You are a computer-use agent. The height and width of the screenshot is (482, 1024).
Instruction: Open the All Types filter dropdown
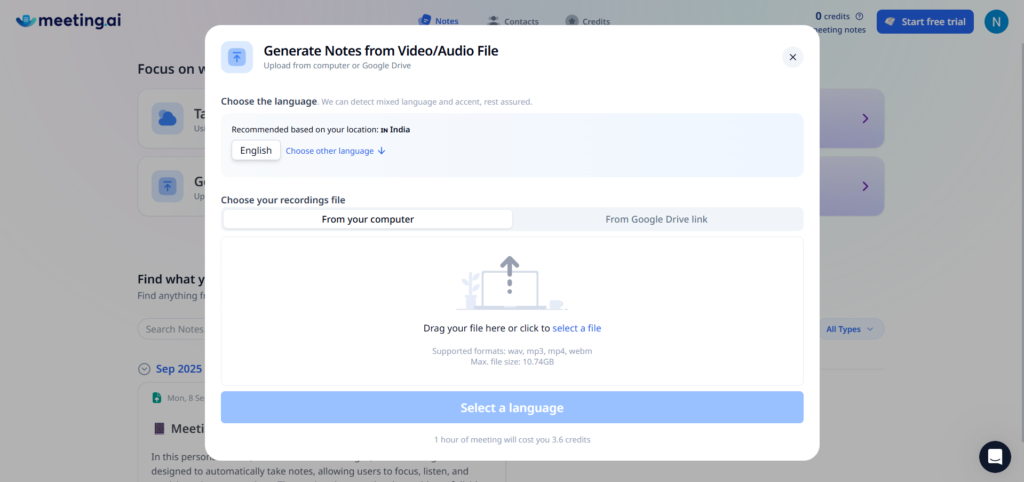[x=849, y=329]
